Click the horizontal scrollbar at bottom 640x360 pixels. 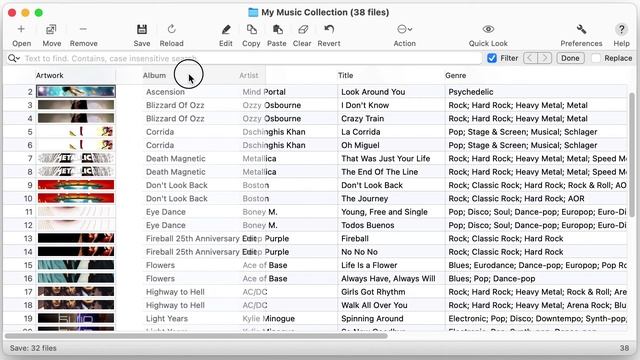[x=196, y=336]
